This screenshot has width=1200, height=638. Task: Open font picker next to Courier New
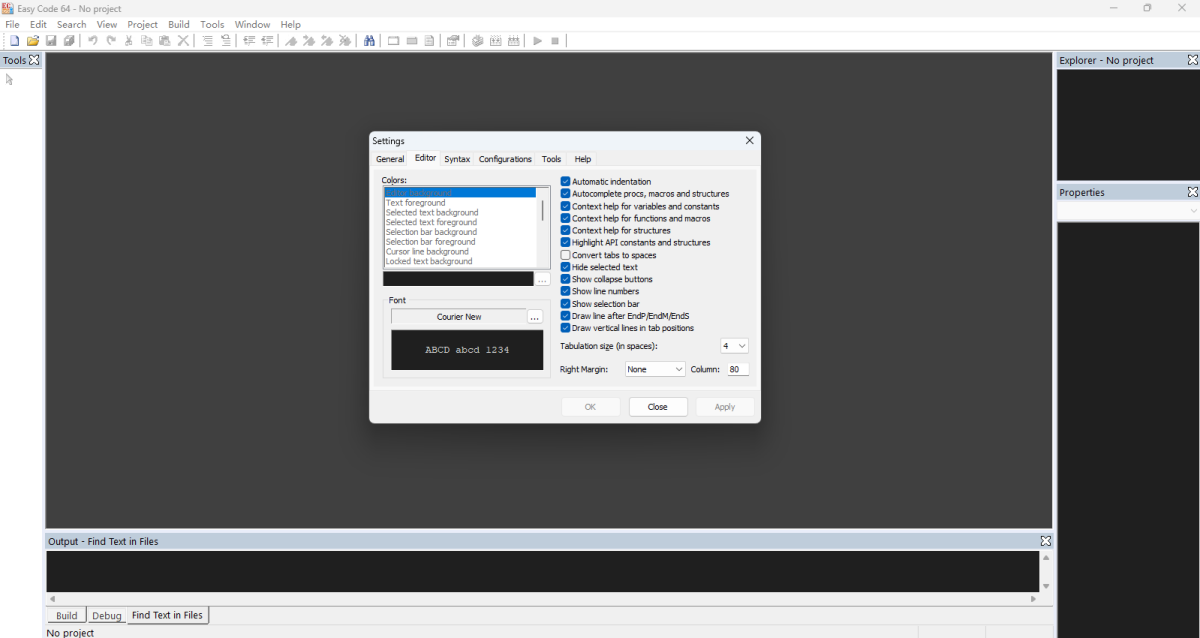point(535,317)
